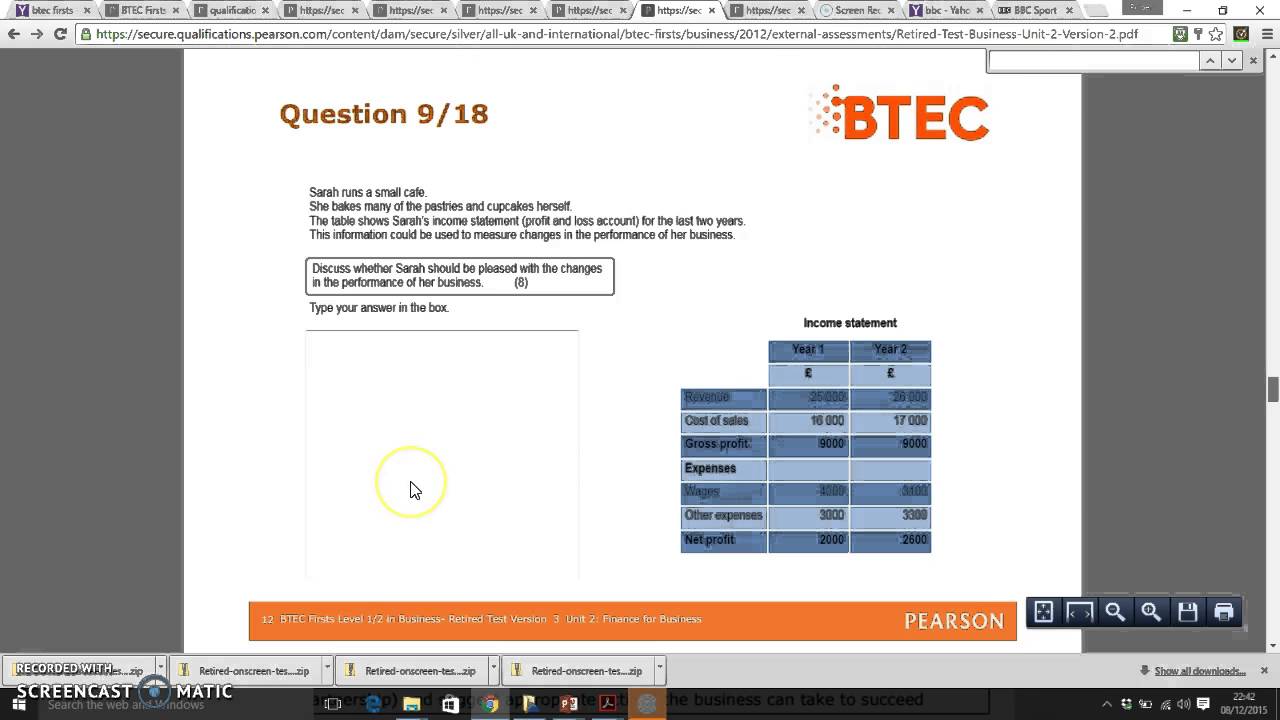Expand options arrow for the third zip download
The height and width of the screenshot is (720, 1280).
[x=494, y=671]
